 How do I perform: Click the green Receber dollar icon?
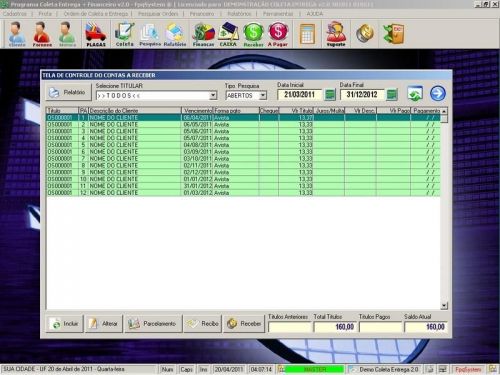253,34
